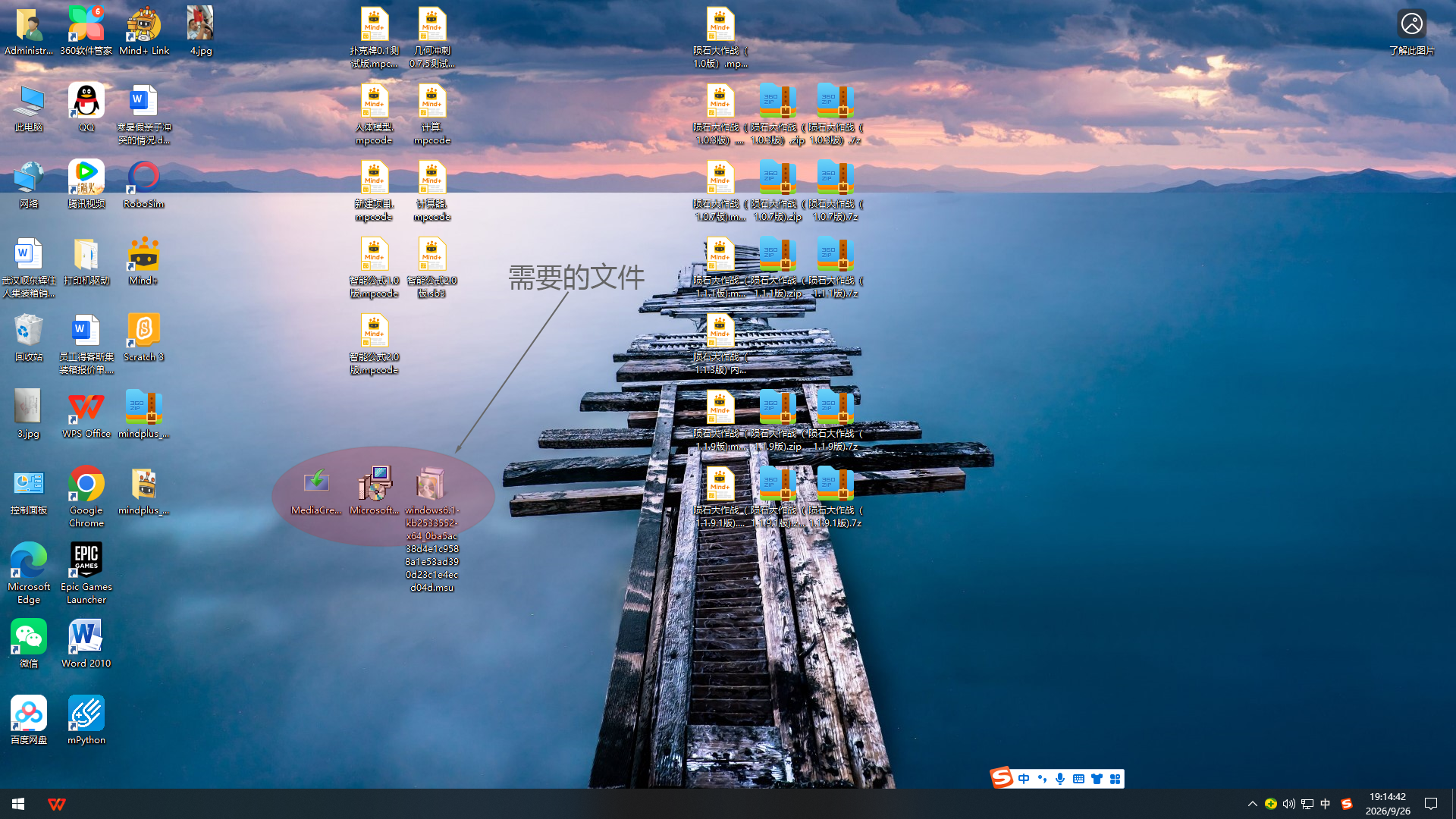Image resolution: width=1456 pixels, height=819 pixels.
Task: Select the mindplus_ zip archive icon
Action: pos(144,414)
